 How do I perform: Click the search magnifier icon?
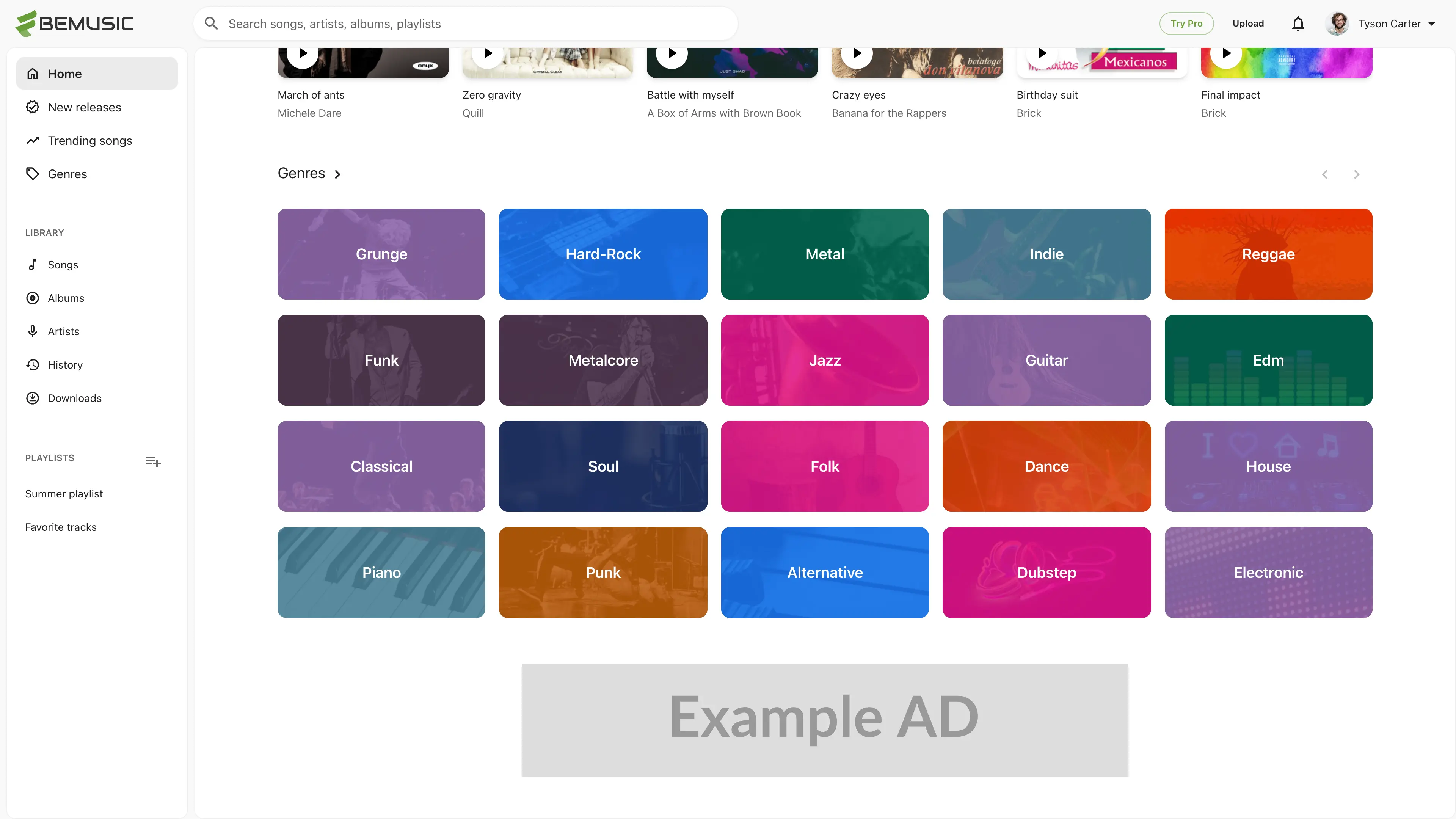(x=212, y=24)
